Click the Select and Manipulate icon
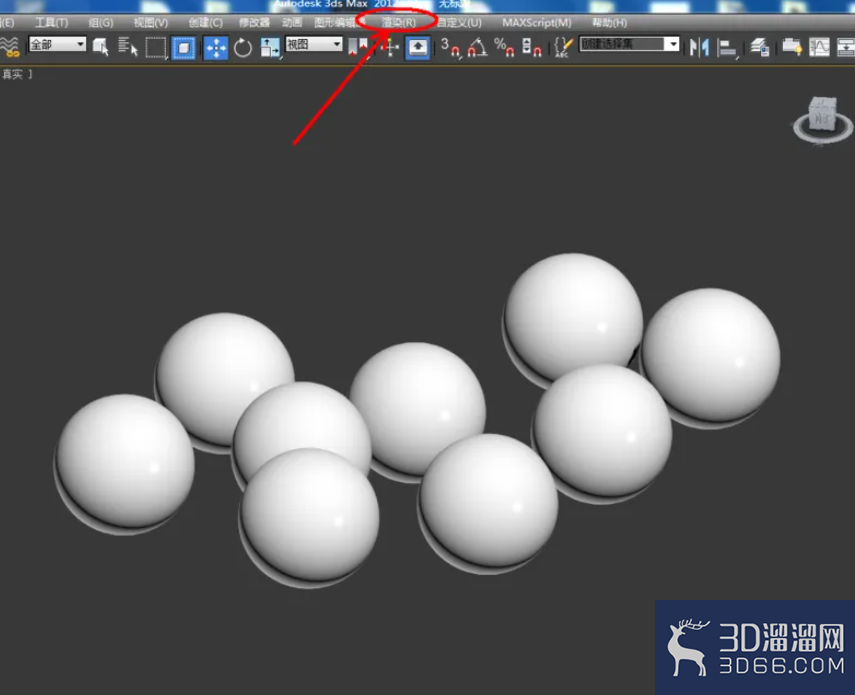The image size is (855, 695). (x=389, y=47)
